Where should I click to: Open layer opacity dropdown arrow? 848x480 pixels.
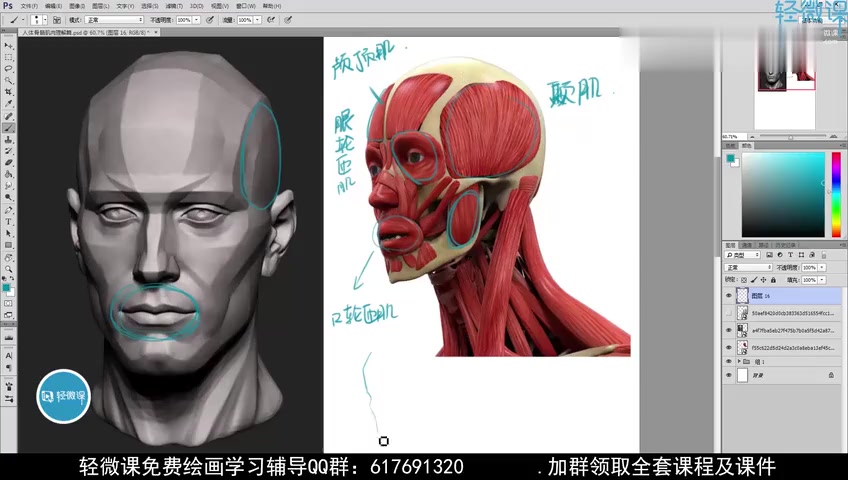[x=822, y=268]
